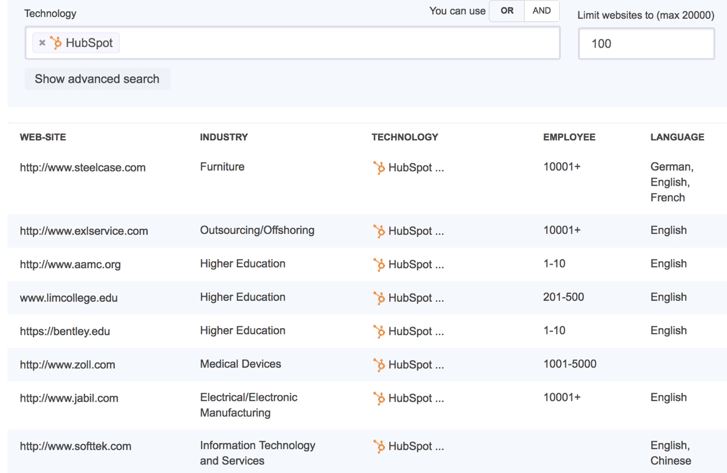This screenshot has width=727, height=473.
Task: Click Electrical/Electronic Manufacturing industry cell
Action: point(249,405)
